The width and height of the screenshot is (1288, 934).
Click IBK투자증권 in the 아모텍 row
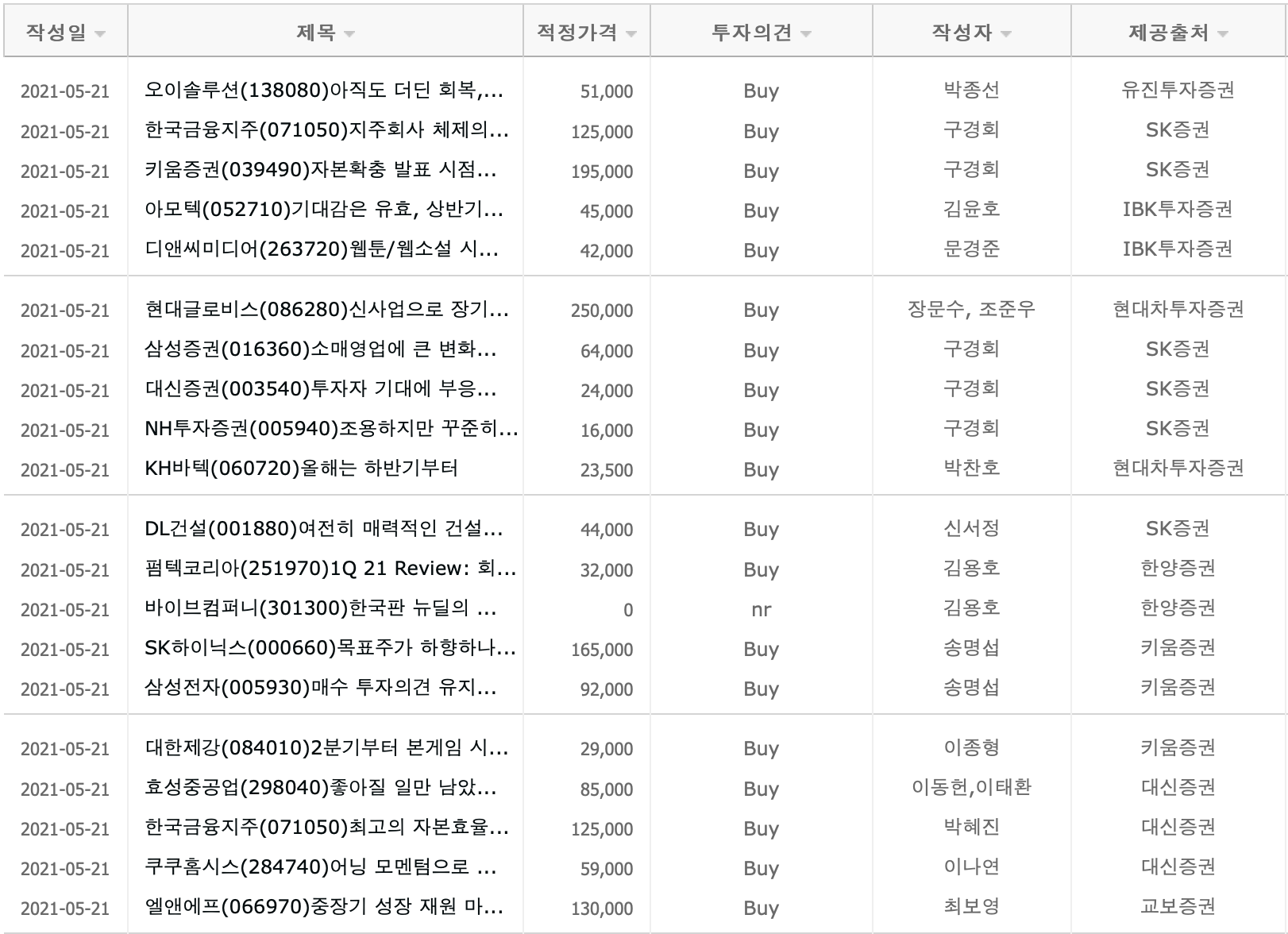click(x=1178, y=209)
